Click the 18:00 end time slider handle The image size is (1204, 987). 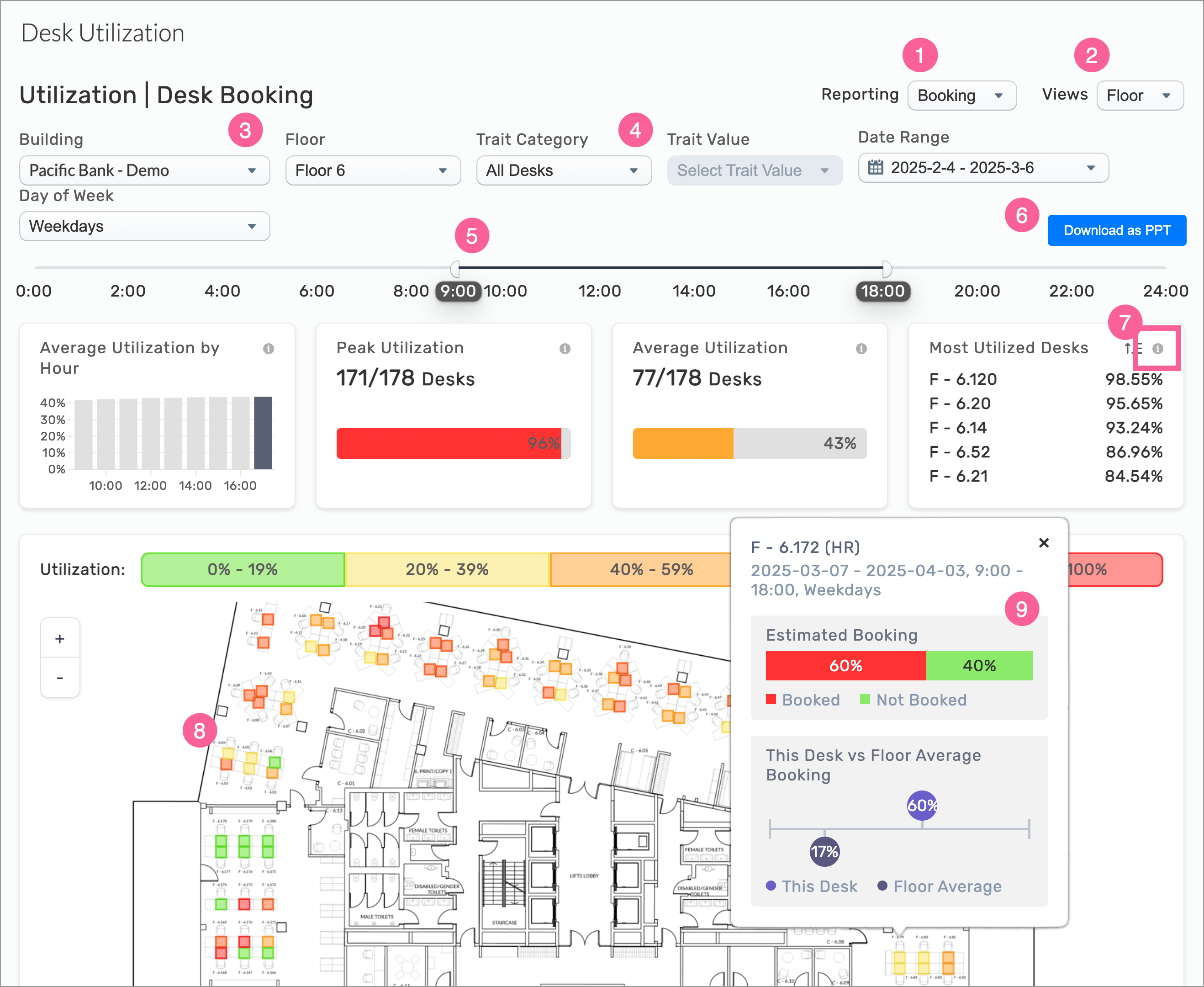click(x=887, y=268)
